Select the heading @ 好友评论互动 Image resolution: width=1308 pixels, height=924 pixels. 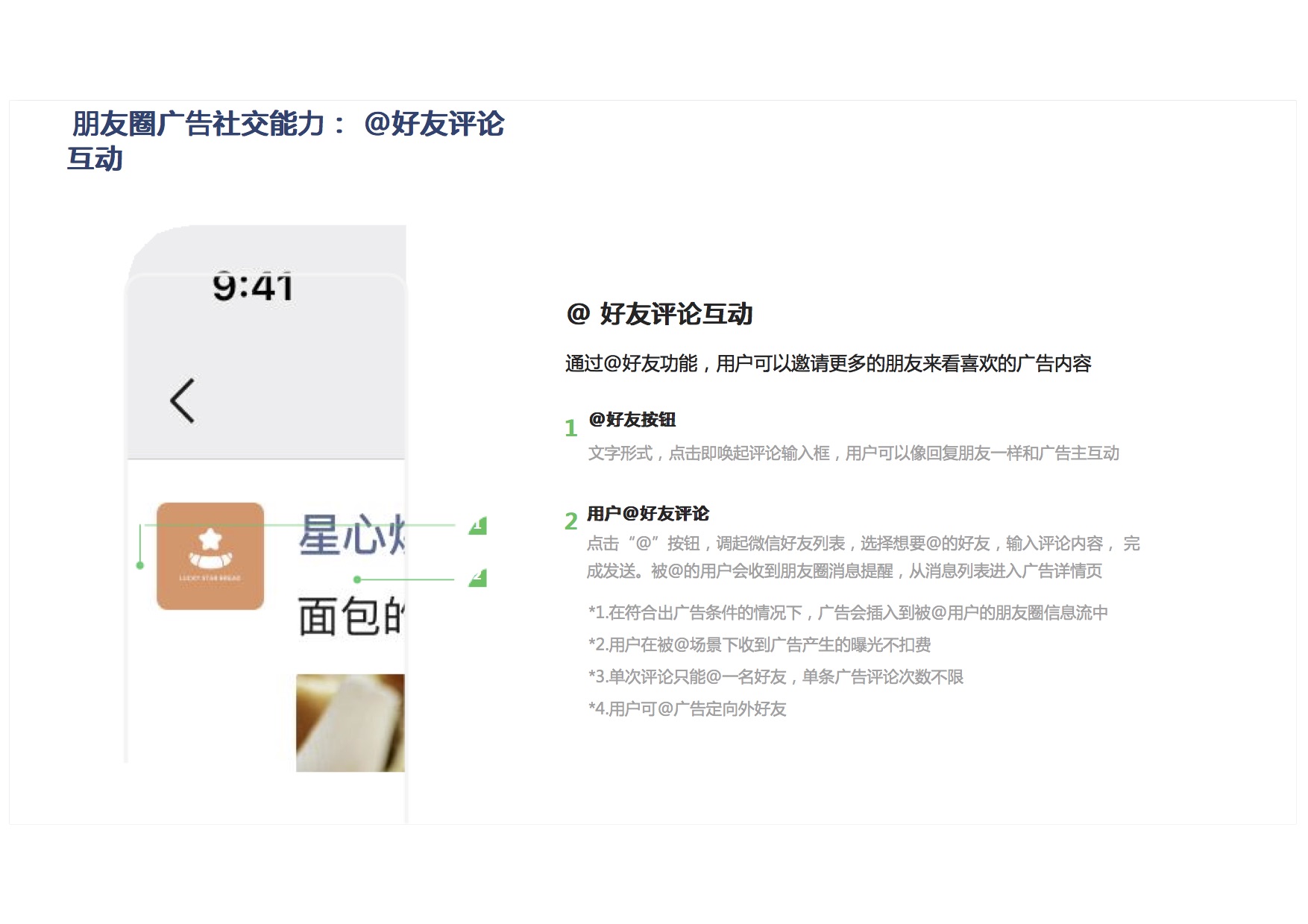pyautogui.click(x=659, y=314)
